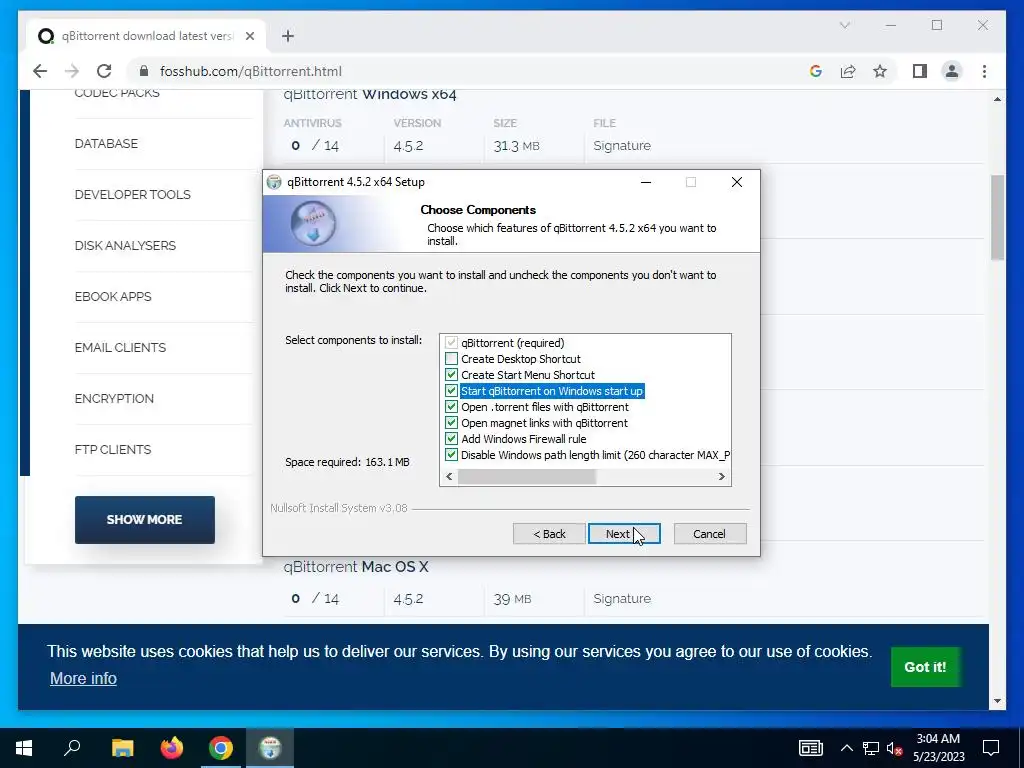Minimize the qBittorrent Setup dialog
1024x768 pixels.
coord(646,182)
